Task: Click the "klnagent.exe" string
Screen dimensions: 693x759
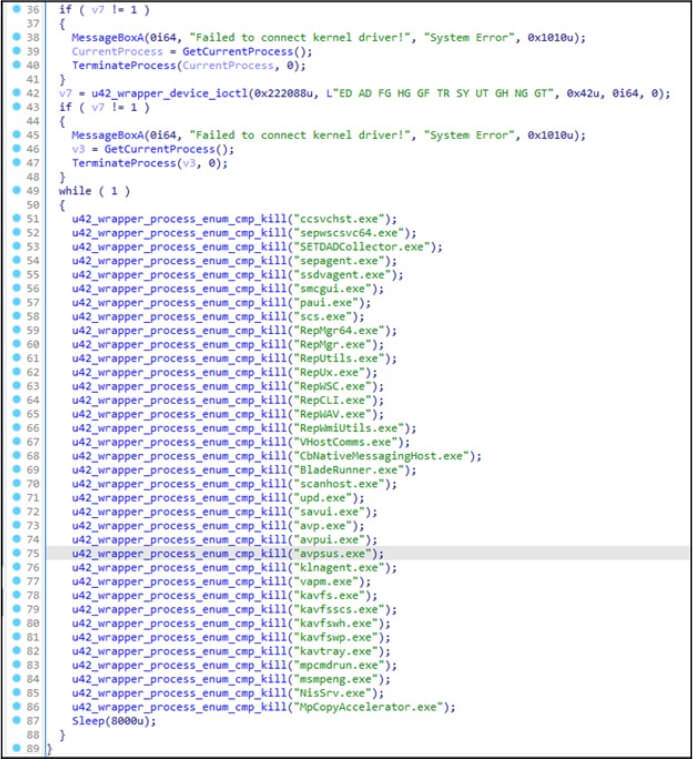Action: pyautogui.click(x=339, y=568)
